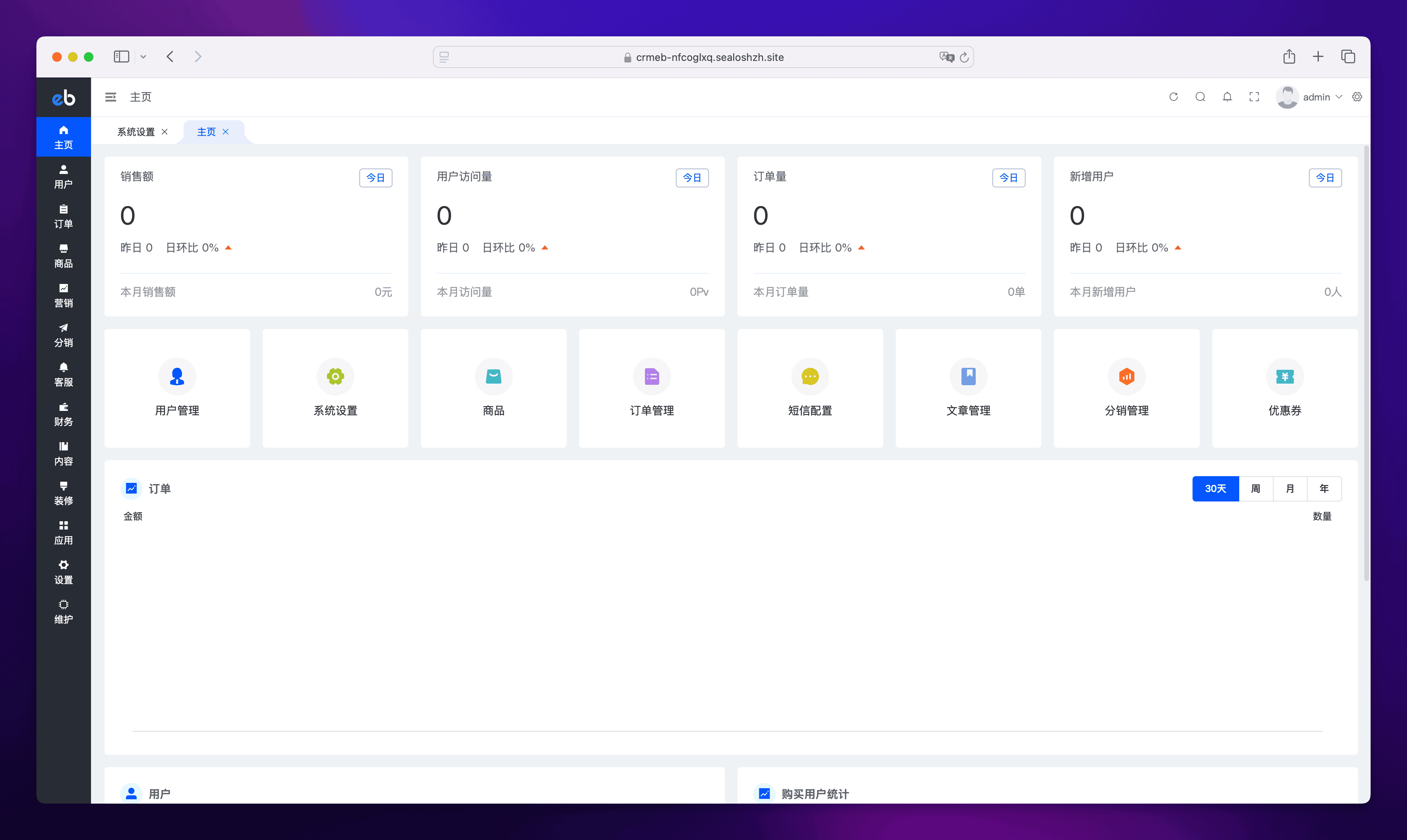Open the notification bell in top bar
Image resolution: width=1407 pixels, height=840 pixels.
(x=1227, y=97)
